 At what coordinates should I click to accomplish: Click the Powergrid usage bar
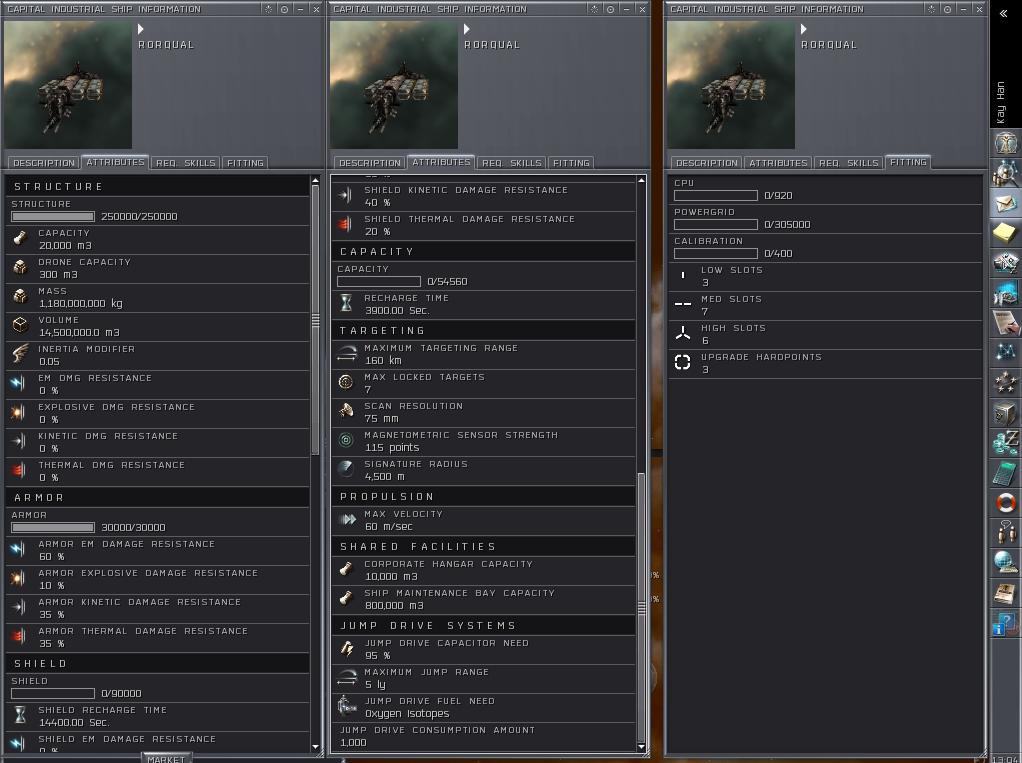click(x=716, y=224)
